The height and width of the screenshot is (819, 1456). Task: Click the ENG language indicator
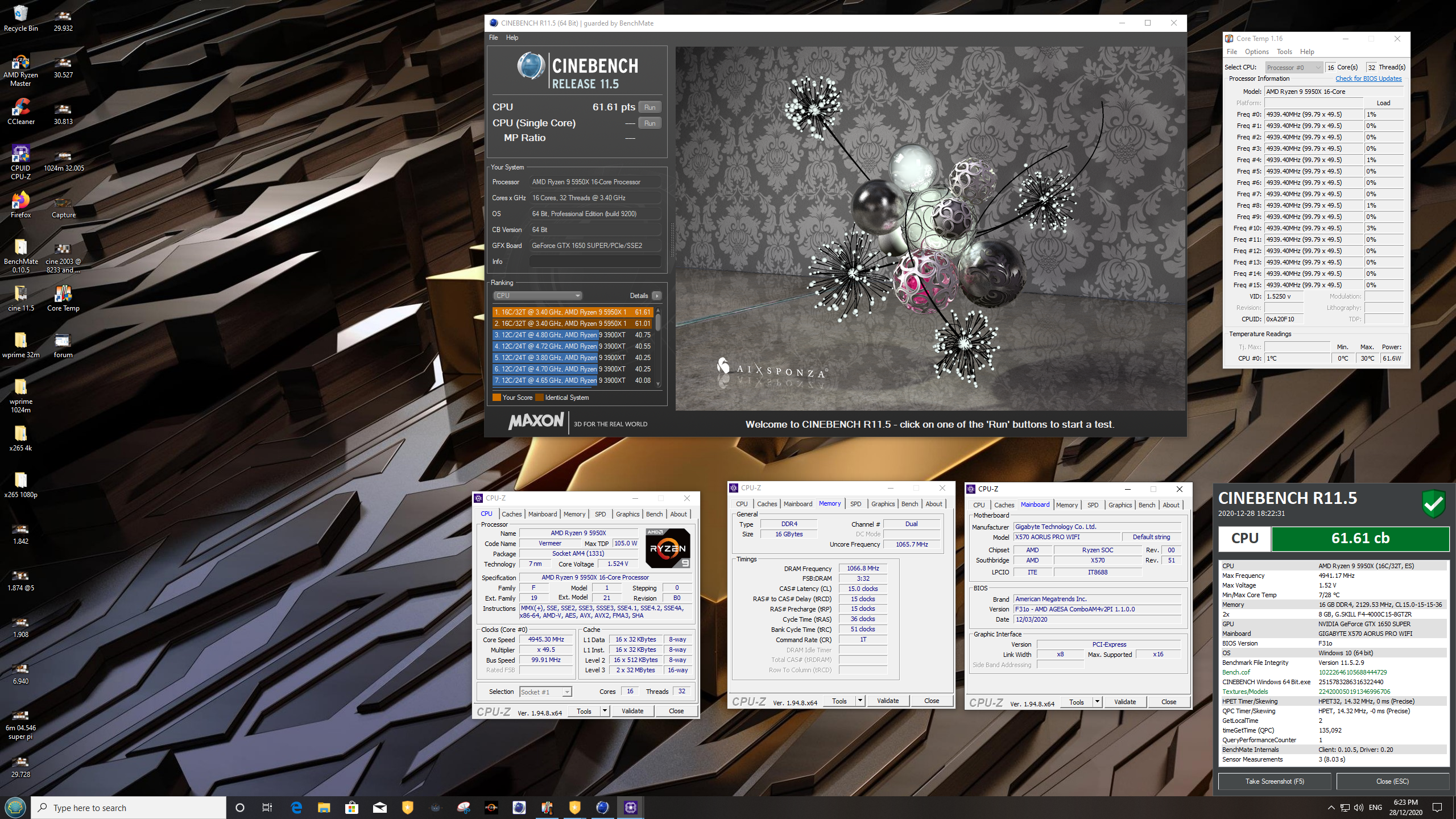click(x=1375, y=808)
